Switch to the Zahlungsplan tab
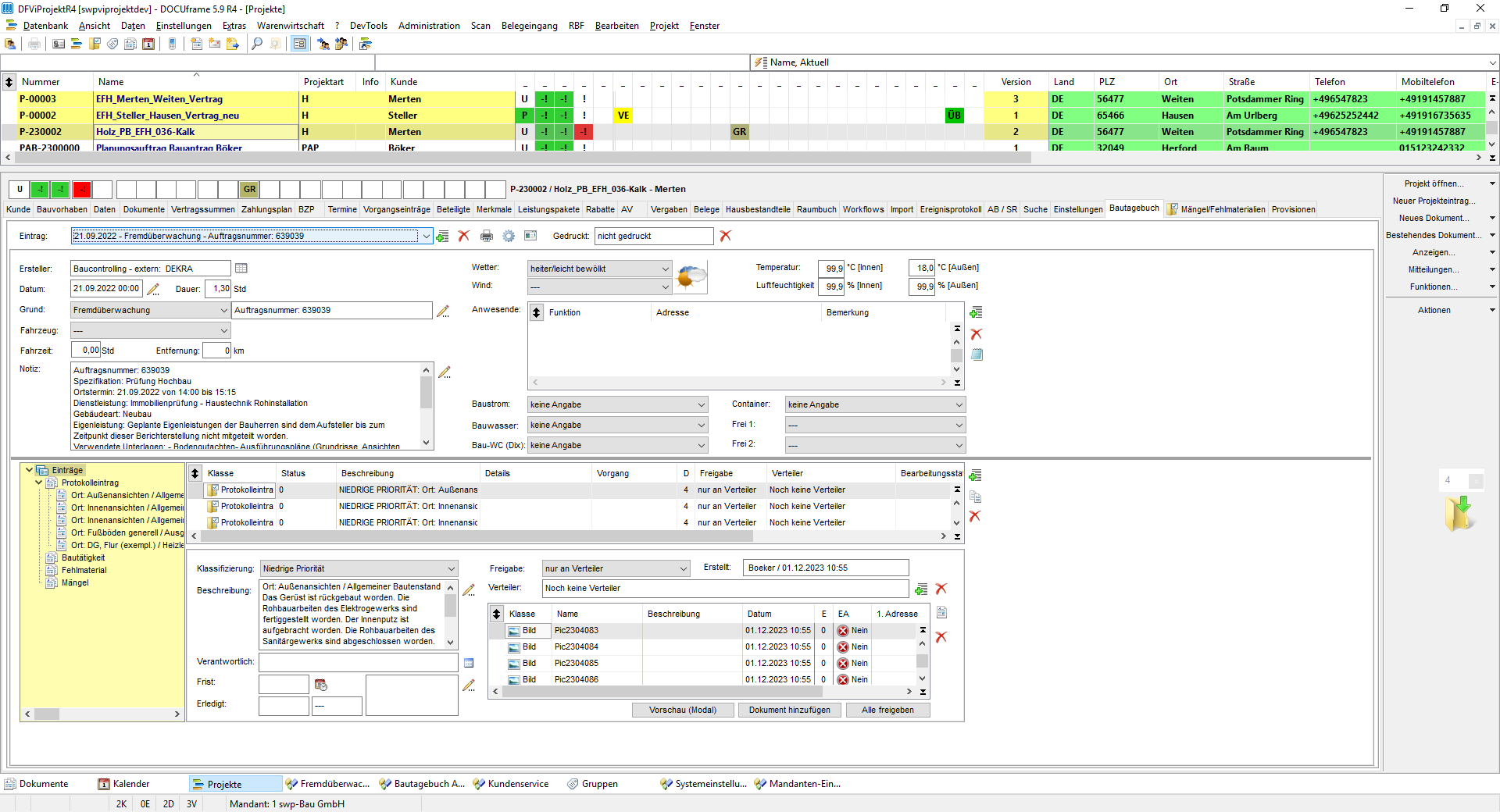Image resolution: width=1500 pixels, height=812 pixels. click(x=266, y=209)
